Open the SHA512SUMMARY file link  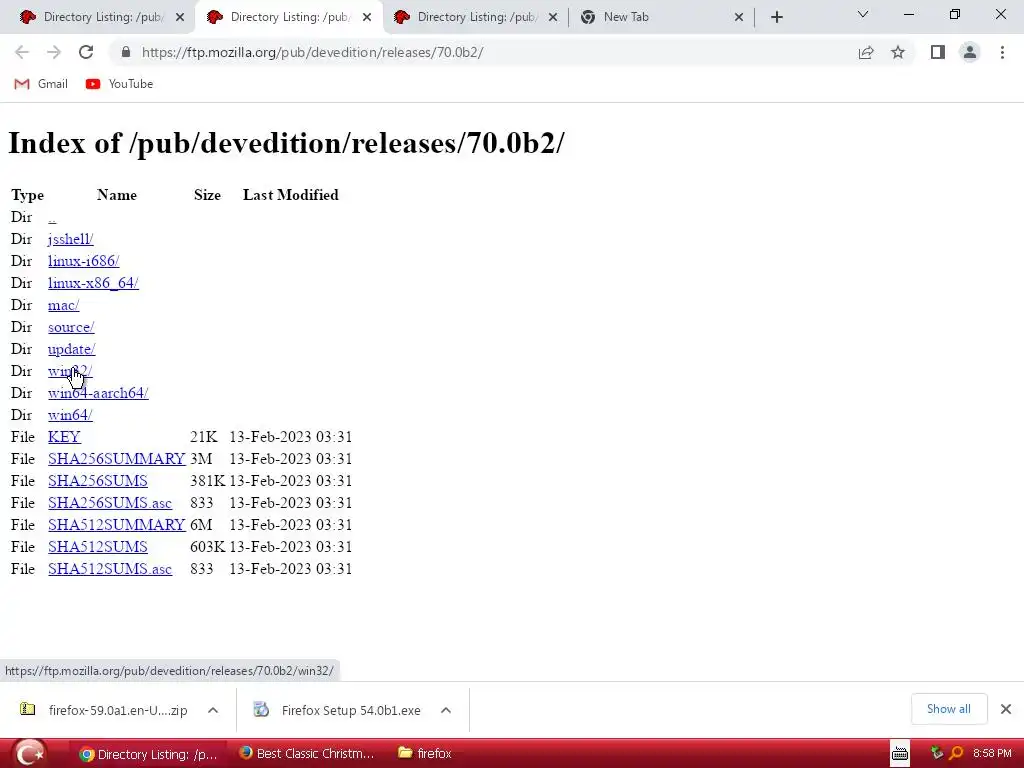[117, 525]
